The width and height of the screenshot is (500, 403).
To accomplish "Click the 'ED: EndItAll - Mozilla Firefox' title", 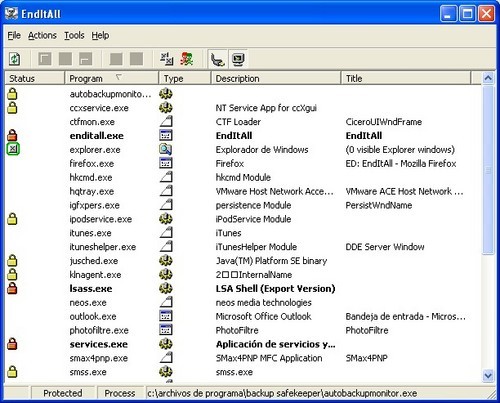I will pos(401,164).
